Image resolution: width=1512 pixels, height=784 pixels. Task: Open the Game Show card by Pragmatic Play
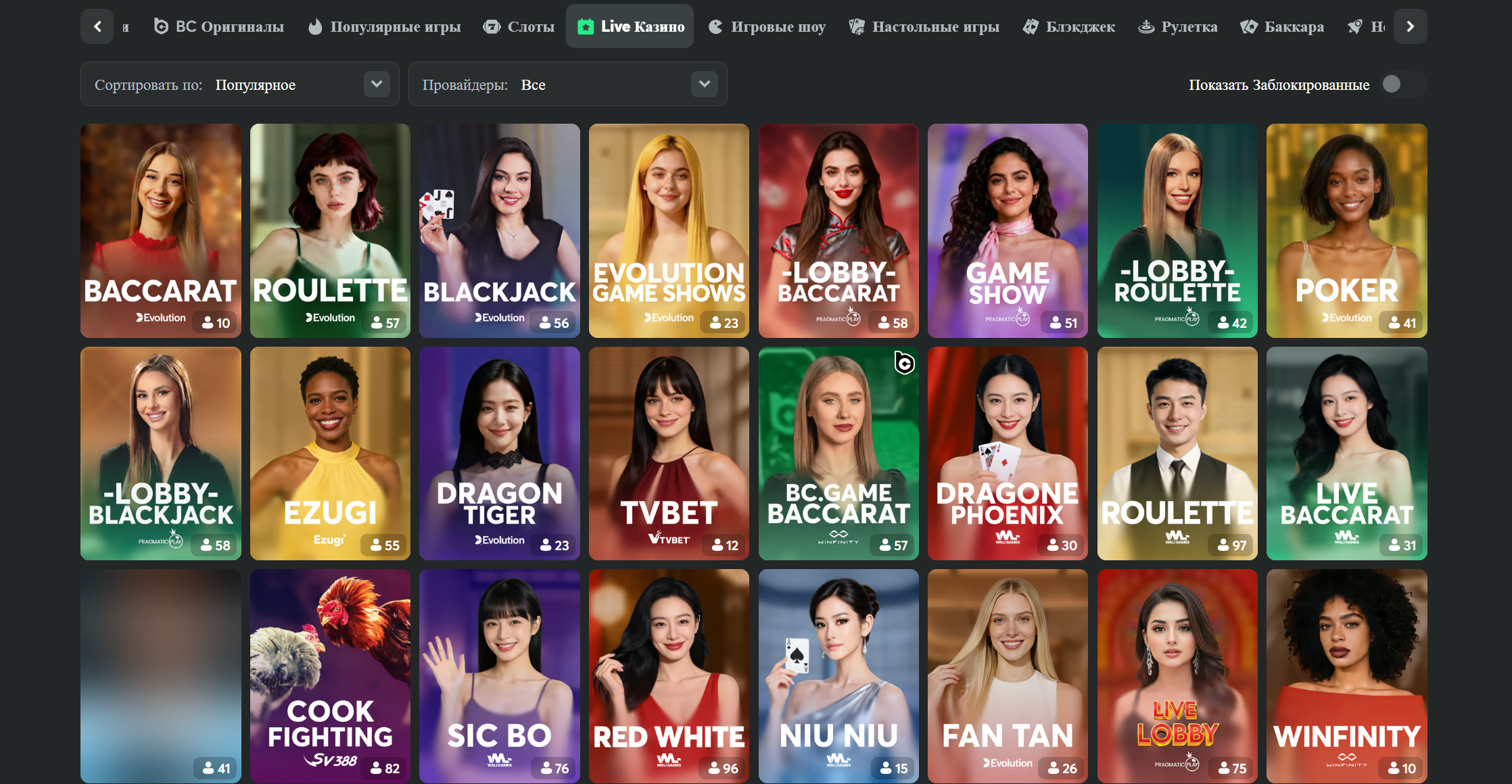click(x=1008, y=230)
